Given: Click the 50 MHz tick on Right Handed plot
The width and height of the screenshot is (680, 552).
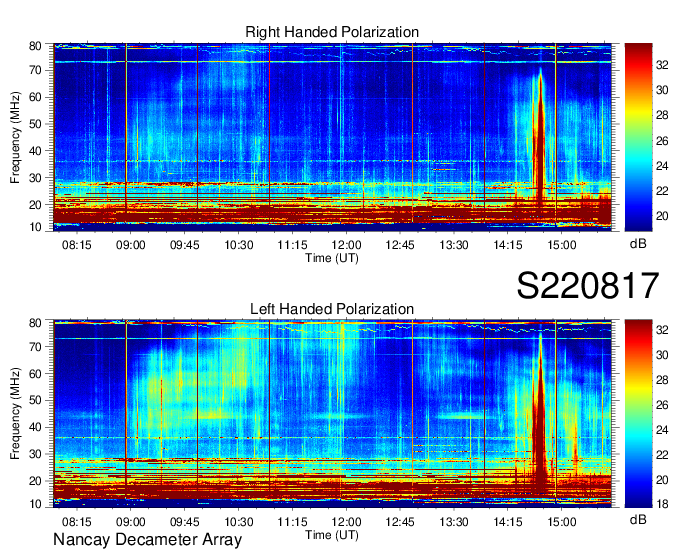Looking at the screenshot, I should pos(35,124).
